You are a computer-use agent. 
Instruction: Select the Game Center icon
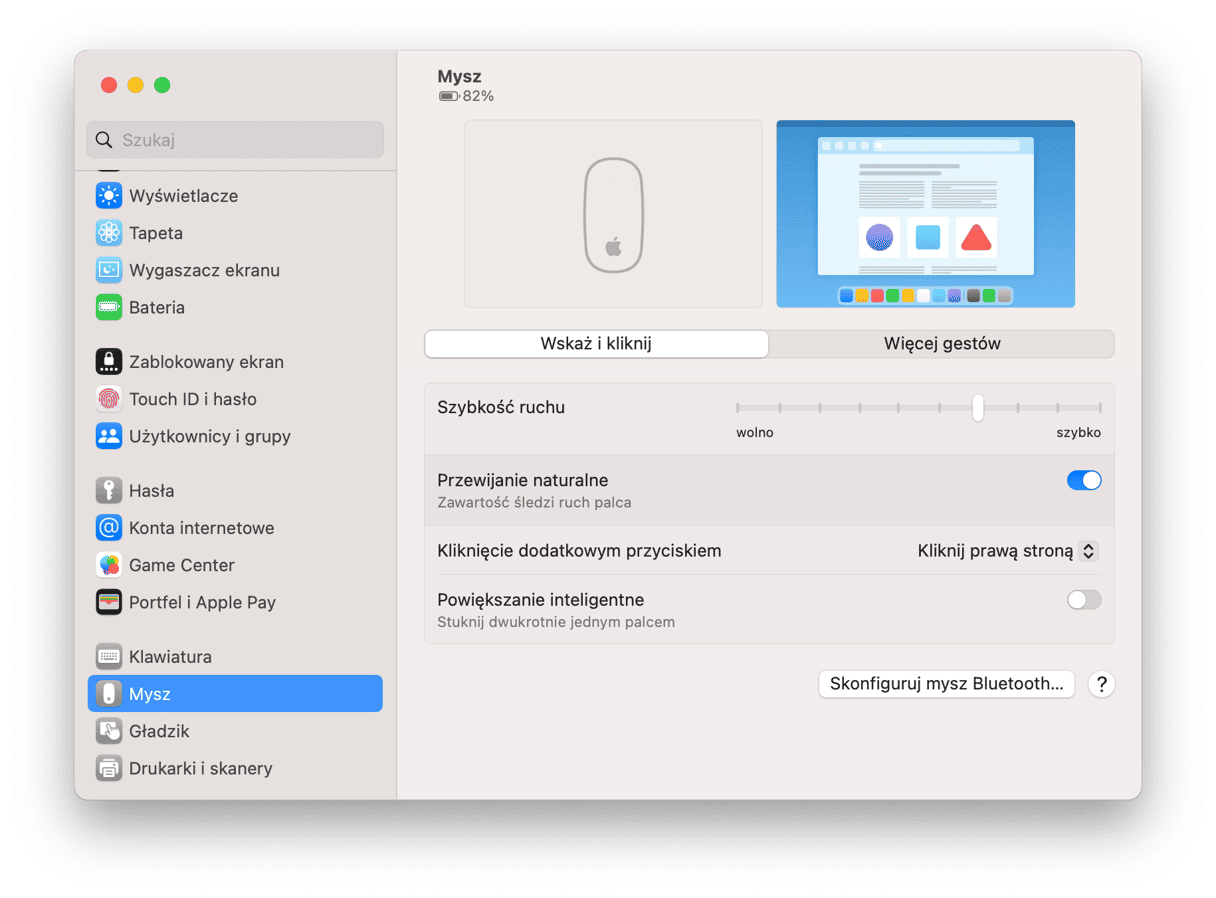point(108,565)
